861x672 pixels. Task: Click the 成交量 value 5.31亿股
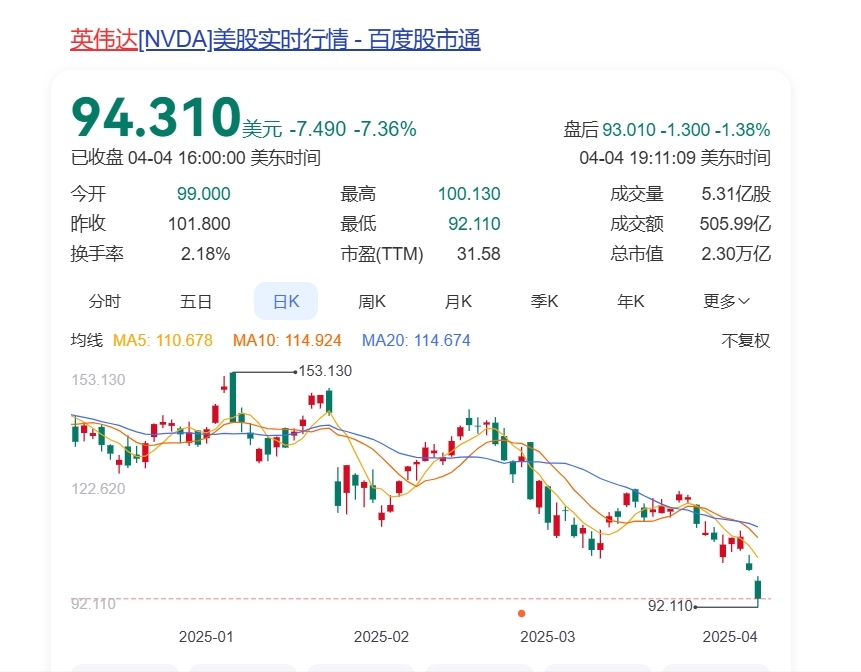(736, 194)
